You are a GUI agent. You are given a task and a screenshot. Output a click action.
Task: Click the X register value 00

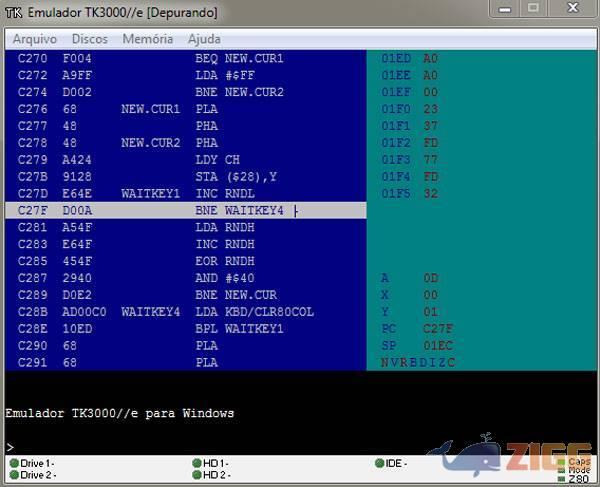pos(430,295)
